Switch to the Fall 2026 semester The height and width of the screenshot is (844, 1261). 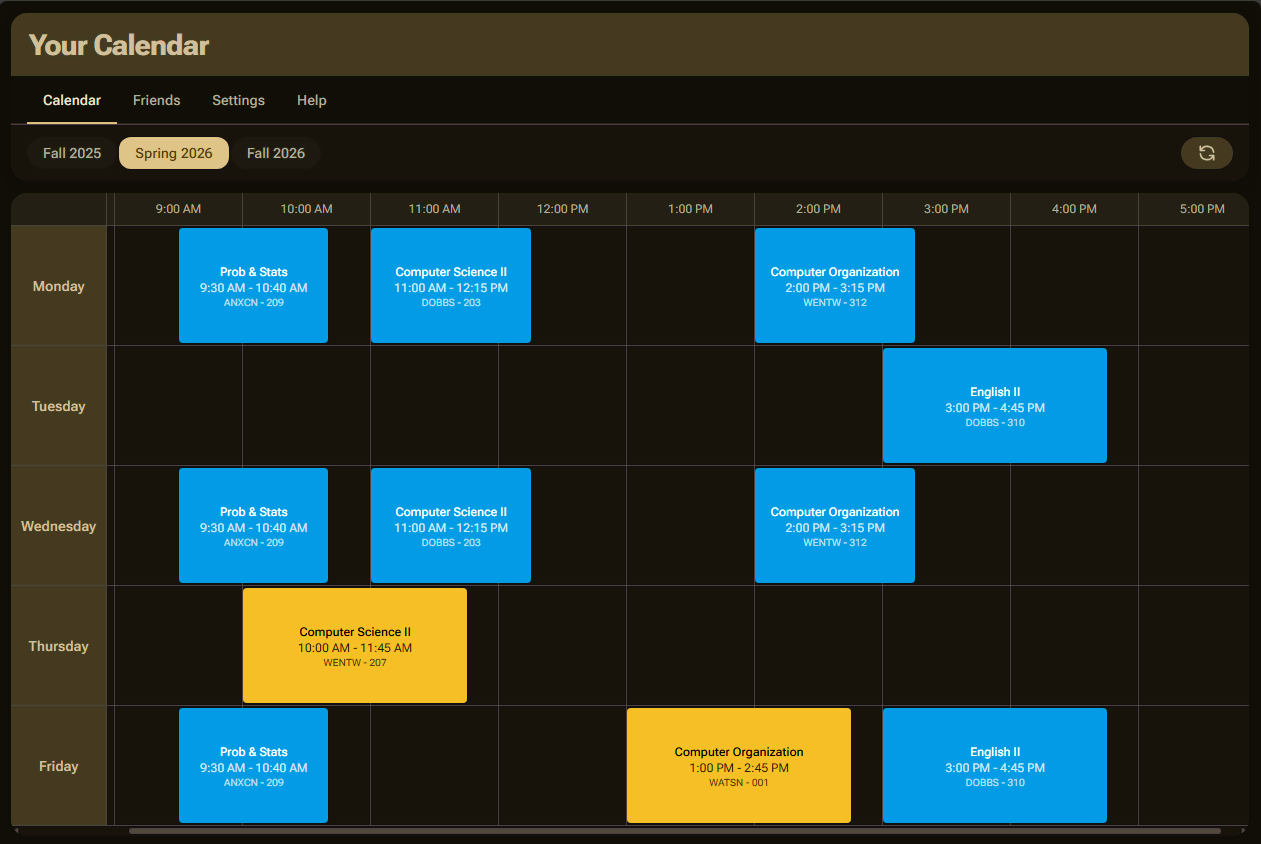(x=276, y=153)
